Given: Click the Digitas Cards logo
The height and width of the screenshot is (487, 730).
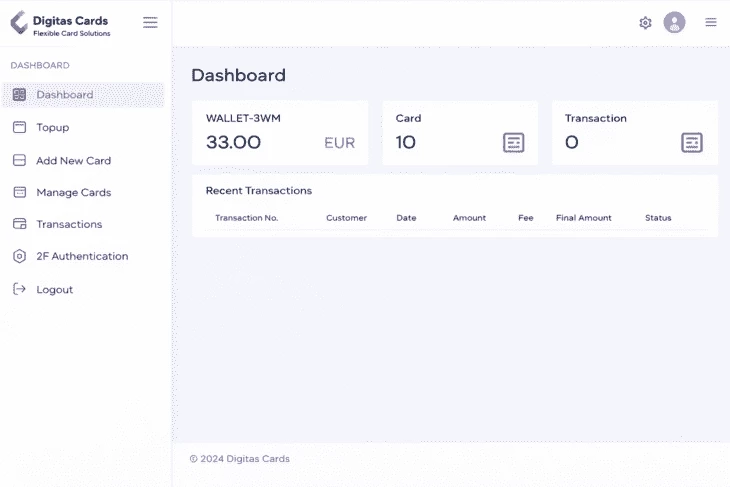Looking at the screenshot, I should [x=60, y=23].
